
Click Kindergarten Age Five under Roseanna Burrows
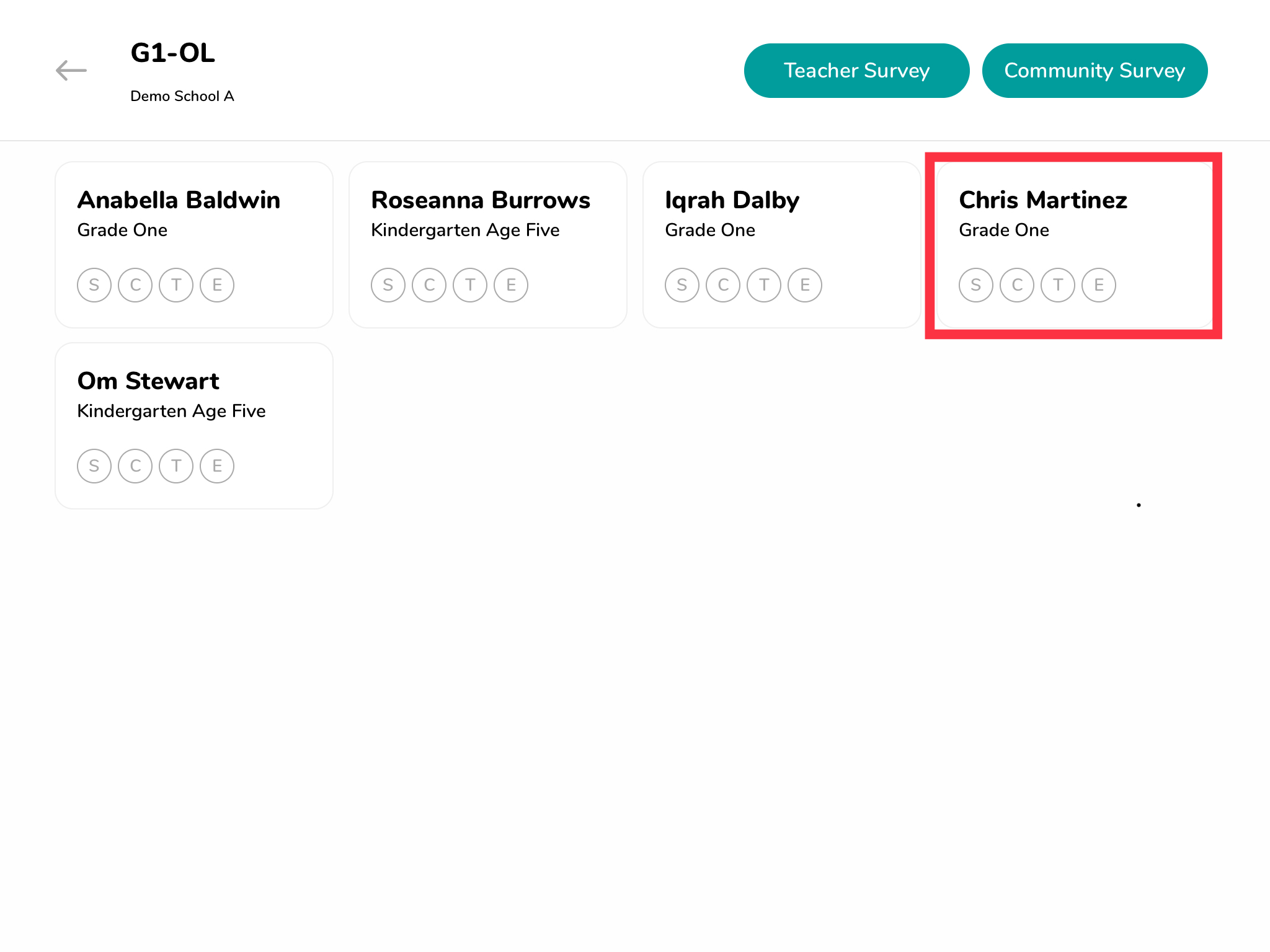coord(466,231)
